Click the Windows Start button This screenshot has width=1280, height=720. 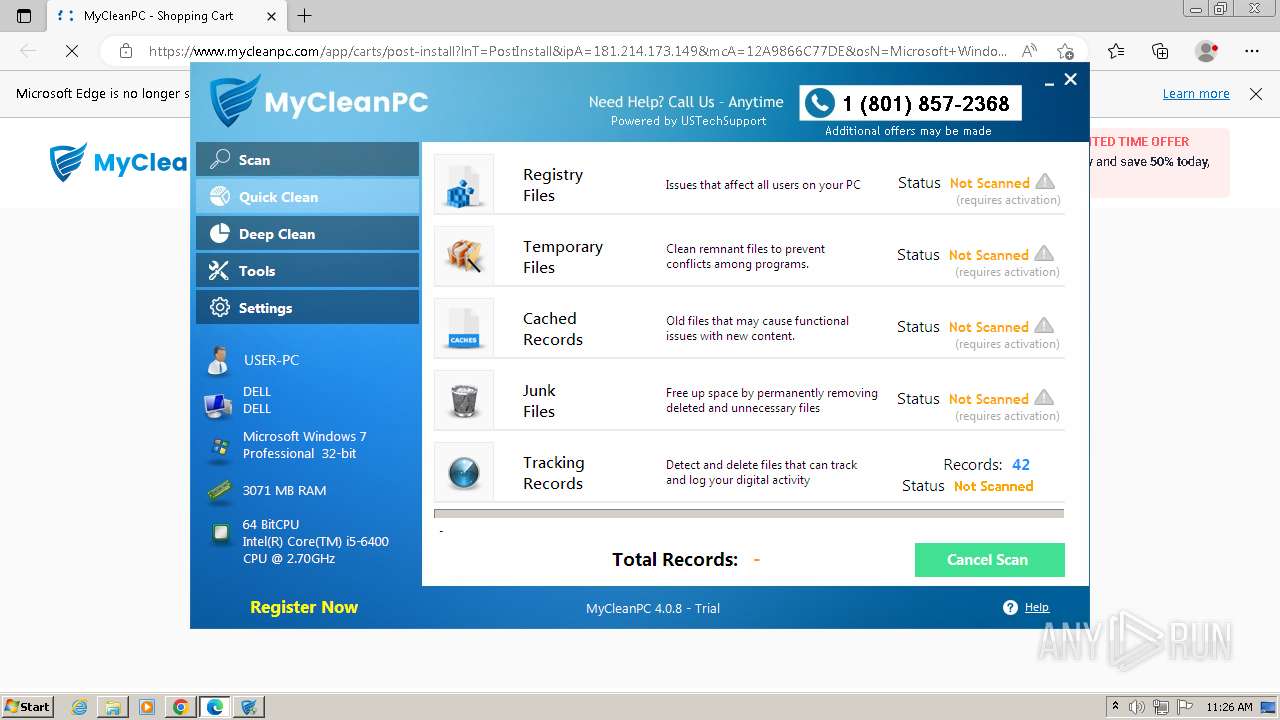pos(28,706)
